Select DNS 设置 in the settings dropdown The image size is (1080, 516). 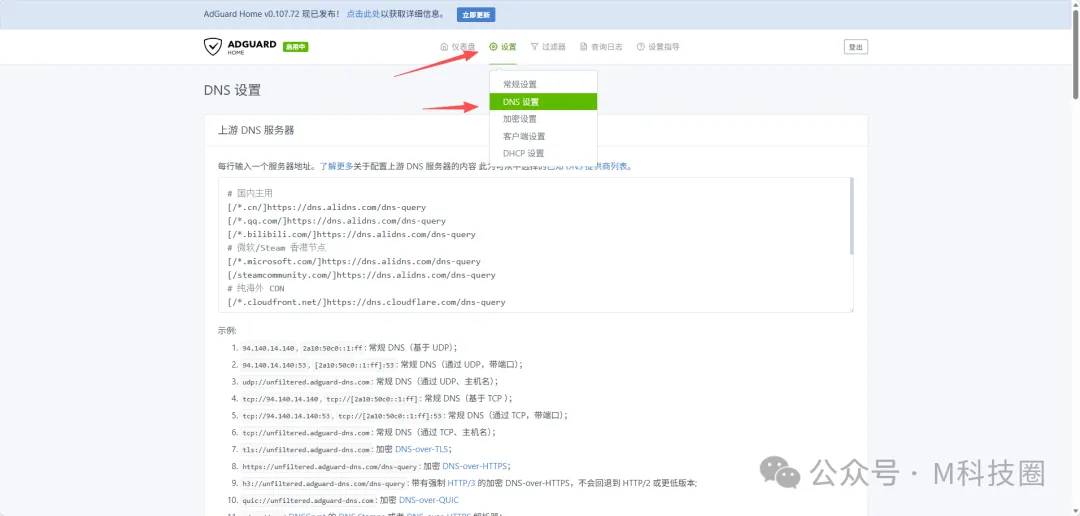(543, 102)
